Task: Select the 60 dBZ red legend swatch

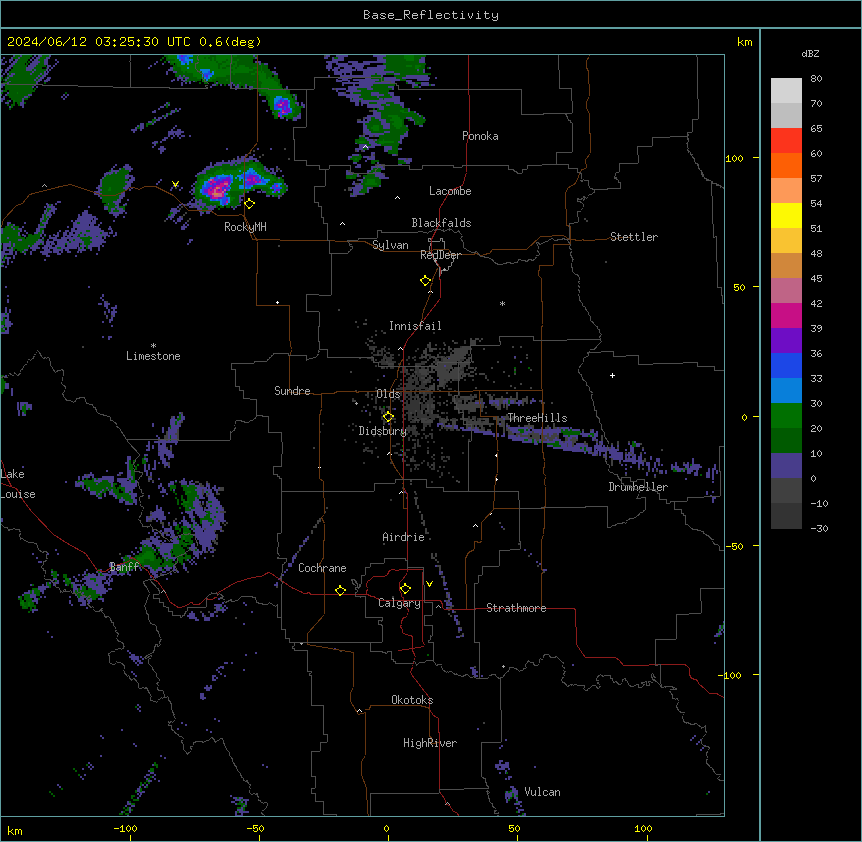Action: click(786, 141)
